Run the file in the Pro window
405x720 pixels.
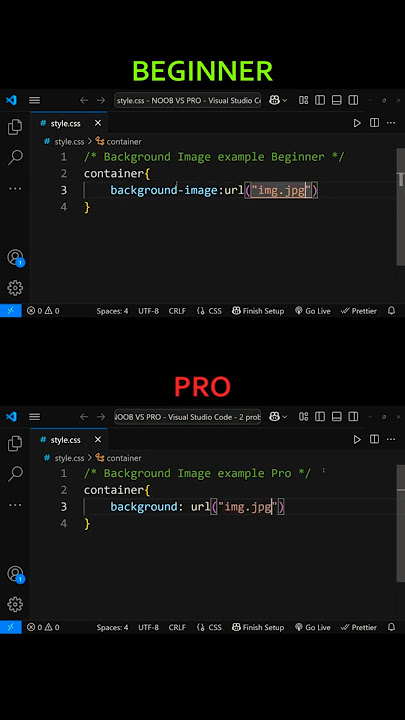pyautogui.click(x=357, y=439)
